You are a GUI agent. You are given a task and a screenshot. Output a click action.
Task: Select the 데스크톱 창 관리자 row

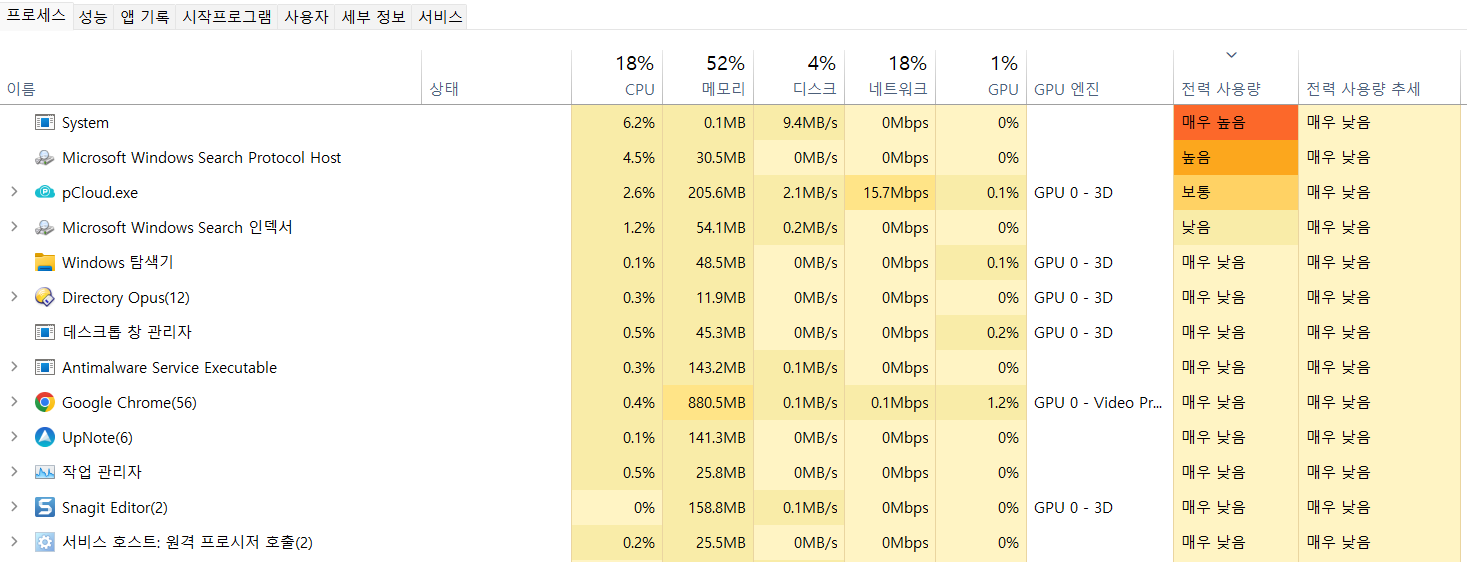tap(733, 333)
